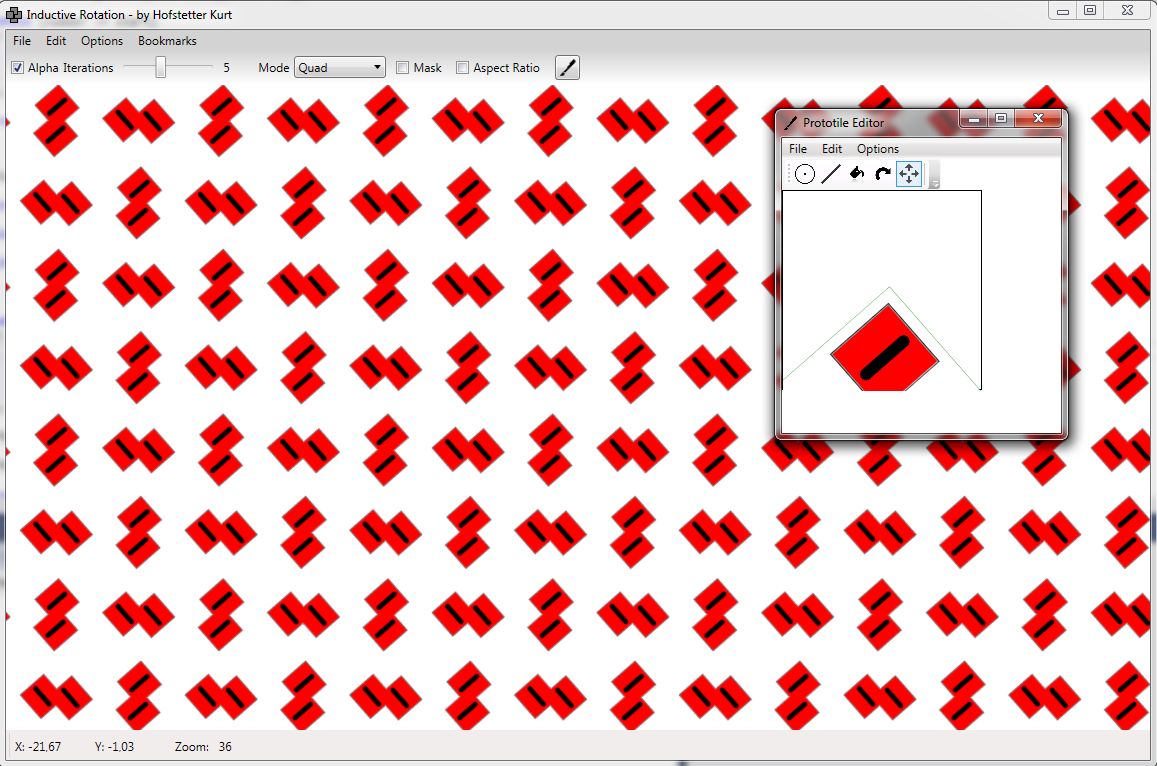Click the Prototile Editor title bar pen icon
Screen dimensions: 1157x766
click(x=791, y=123)
